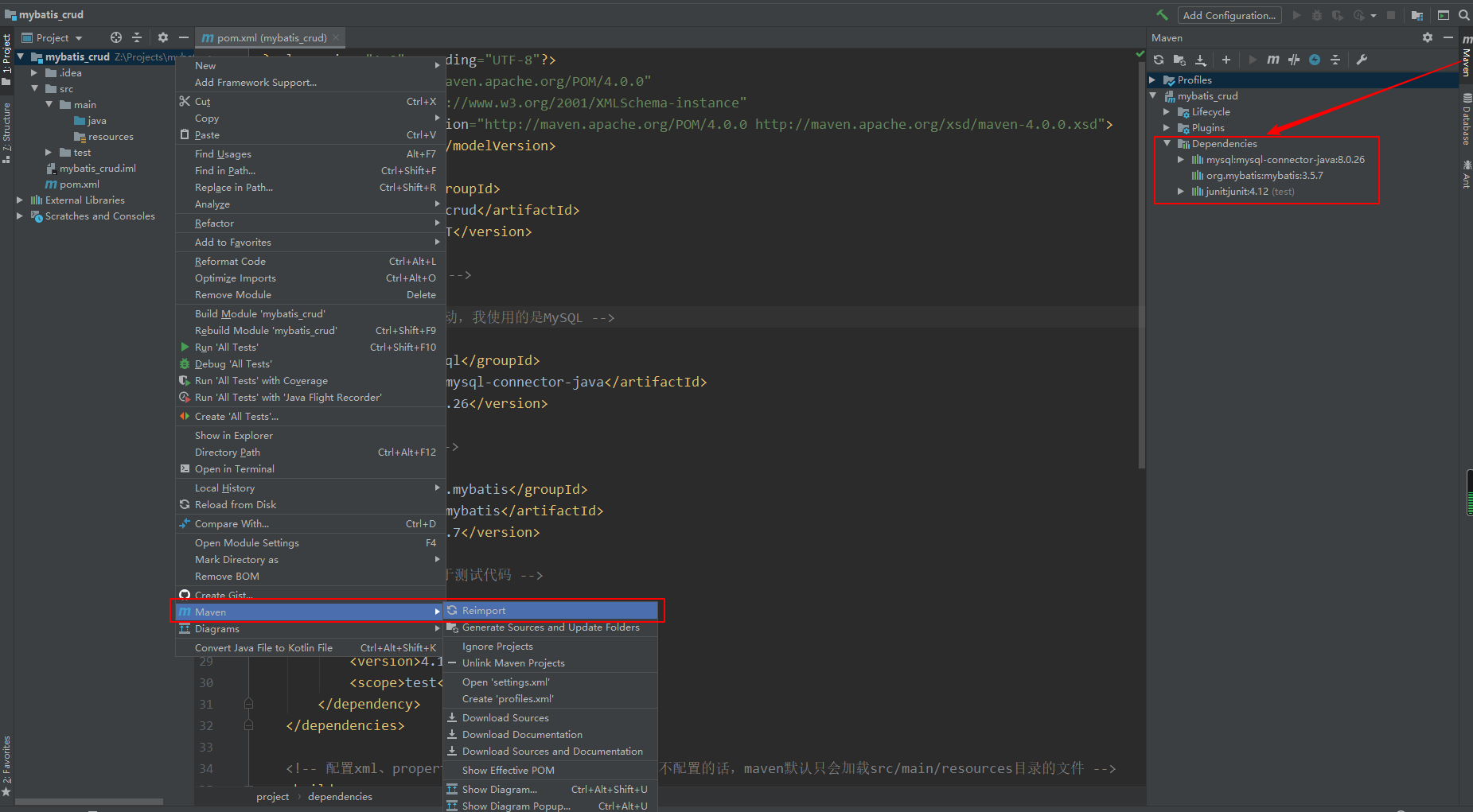Select Unlink Maven Projects menu item
The width and height of the screenshot is (1473, 812).
(551, 662)
